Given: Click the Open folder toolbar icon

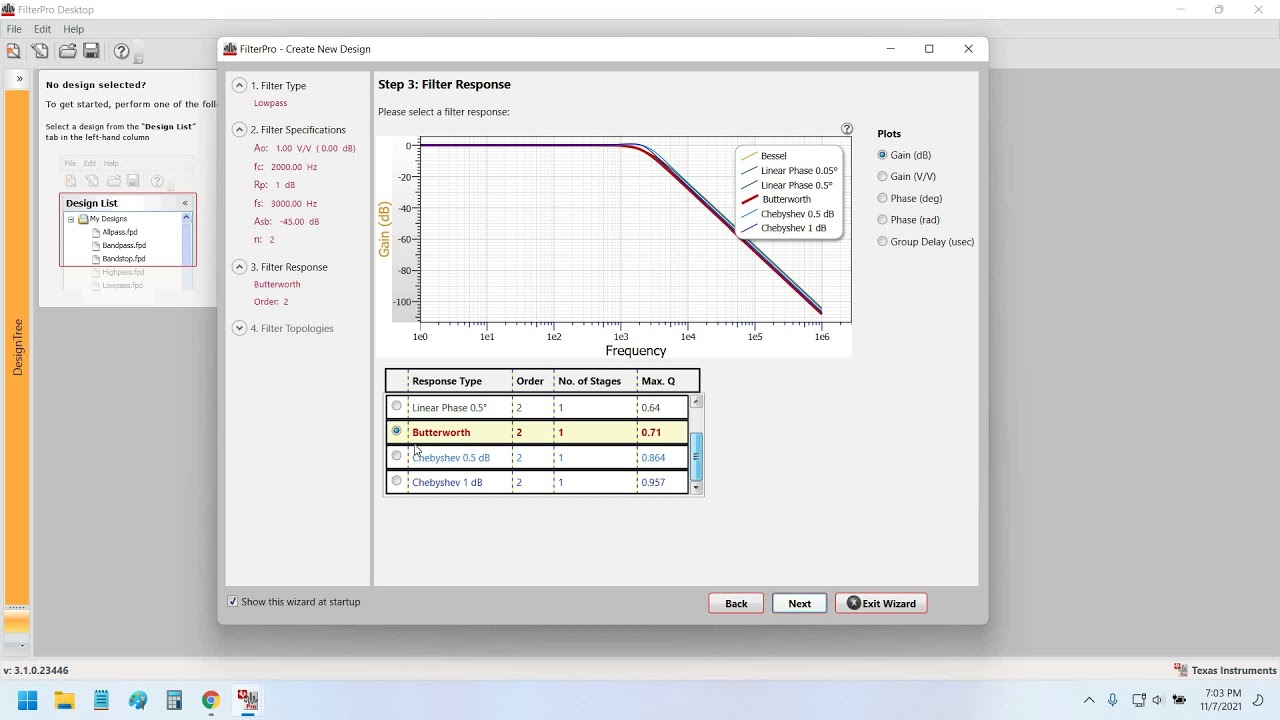Looking at the screenshot, I should coord(67,51).
